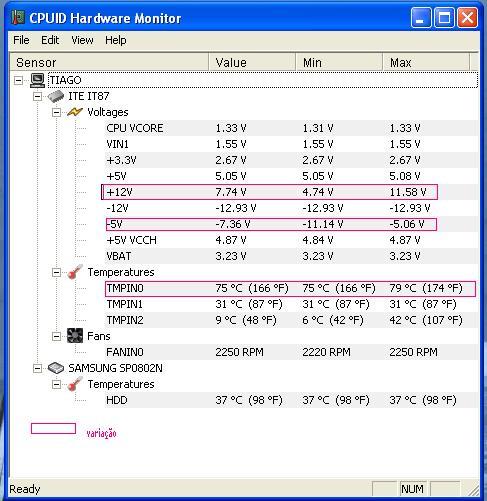Screen dimensions: 487x501
Task: Click the TIAGO computer icon
Action: (x=37, y=80)
